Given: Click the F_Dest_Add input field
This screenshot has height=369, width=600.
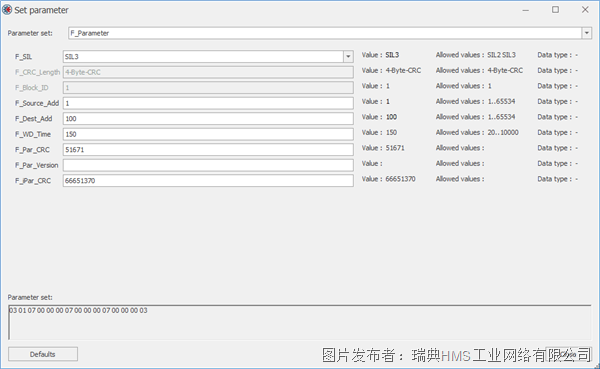Looking at the screenshot, I should pos(208,119).
